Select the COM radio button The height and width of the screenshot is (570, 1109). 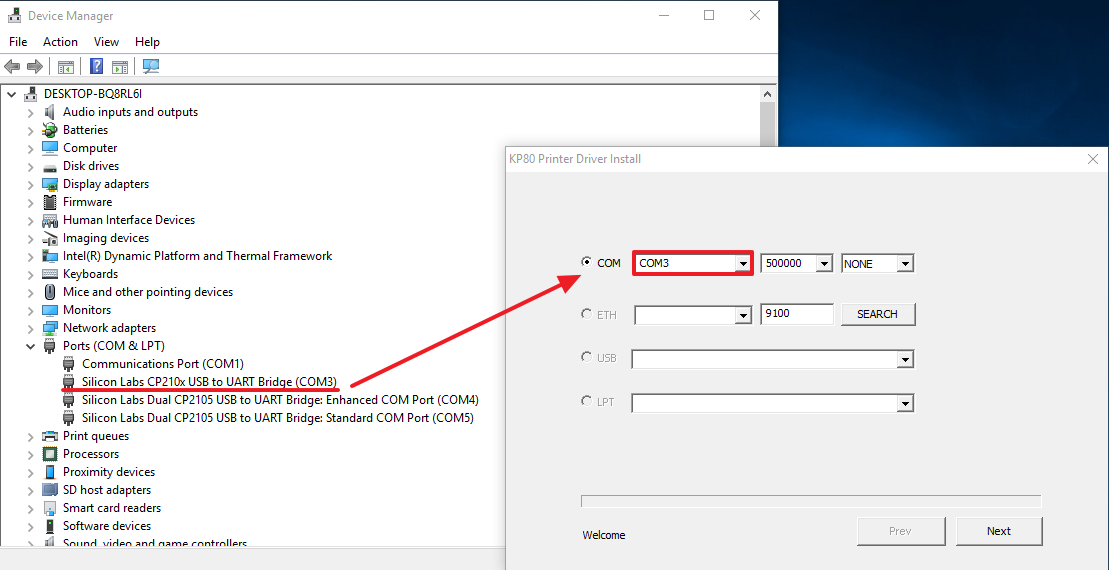pyautogui.click(x=586, y=262)
